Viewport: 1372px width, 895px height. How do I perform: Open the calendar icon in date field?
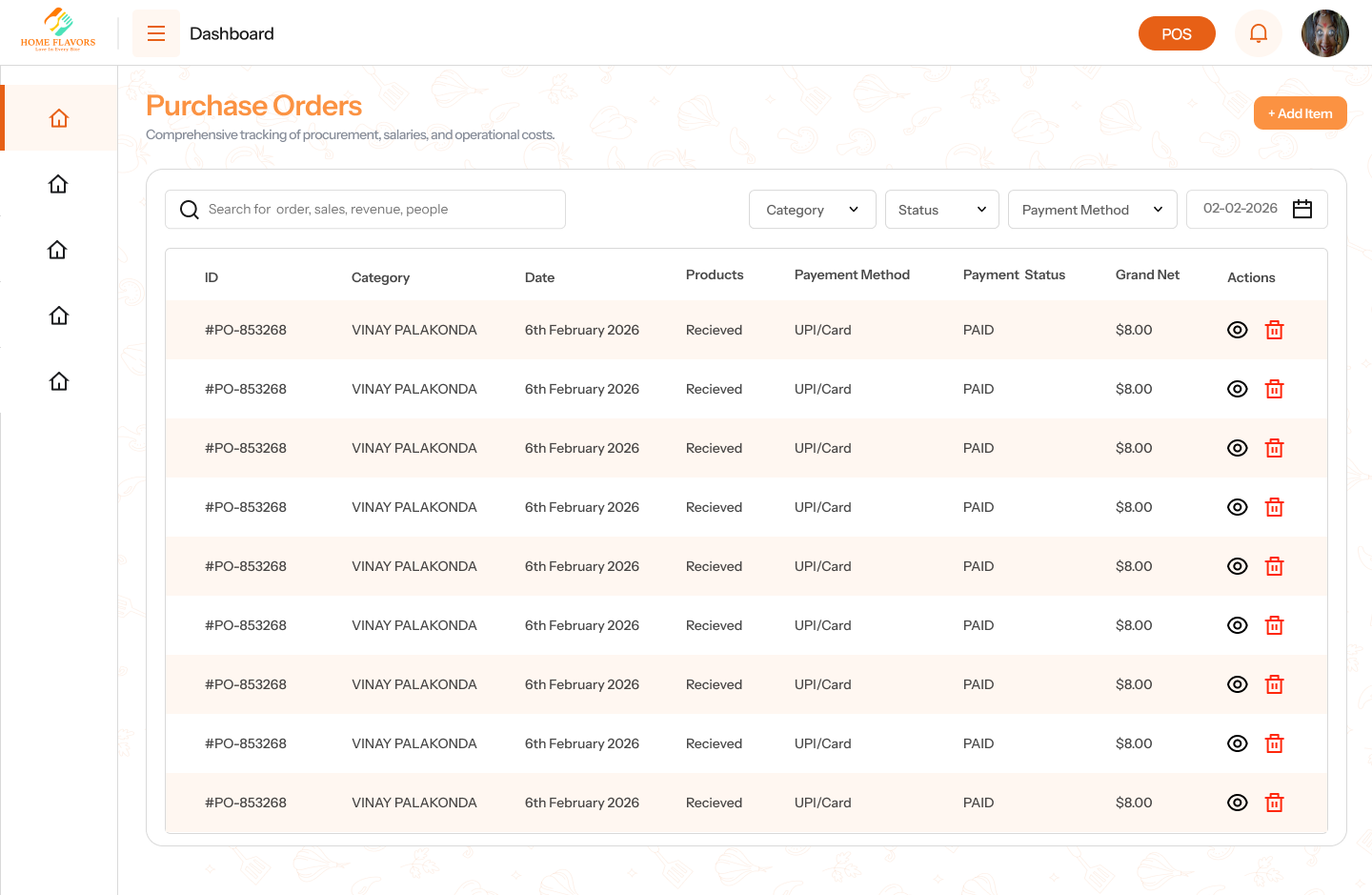1301,209
